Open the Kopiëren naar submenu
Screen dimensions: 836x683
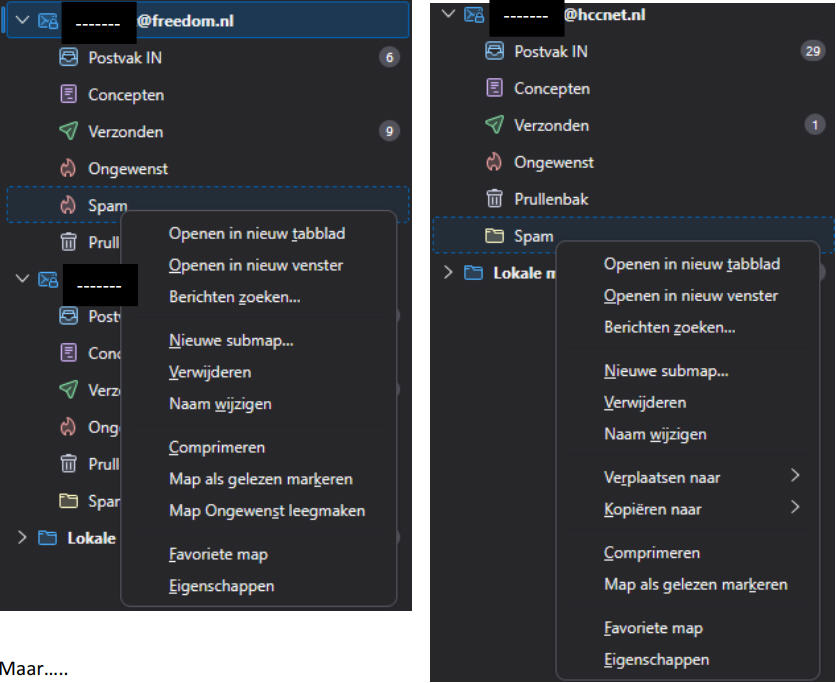click(x=700, y=509)
